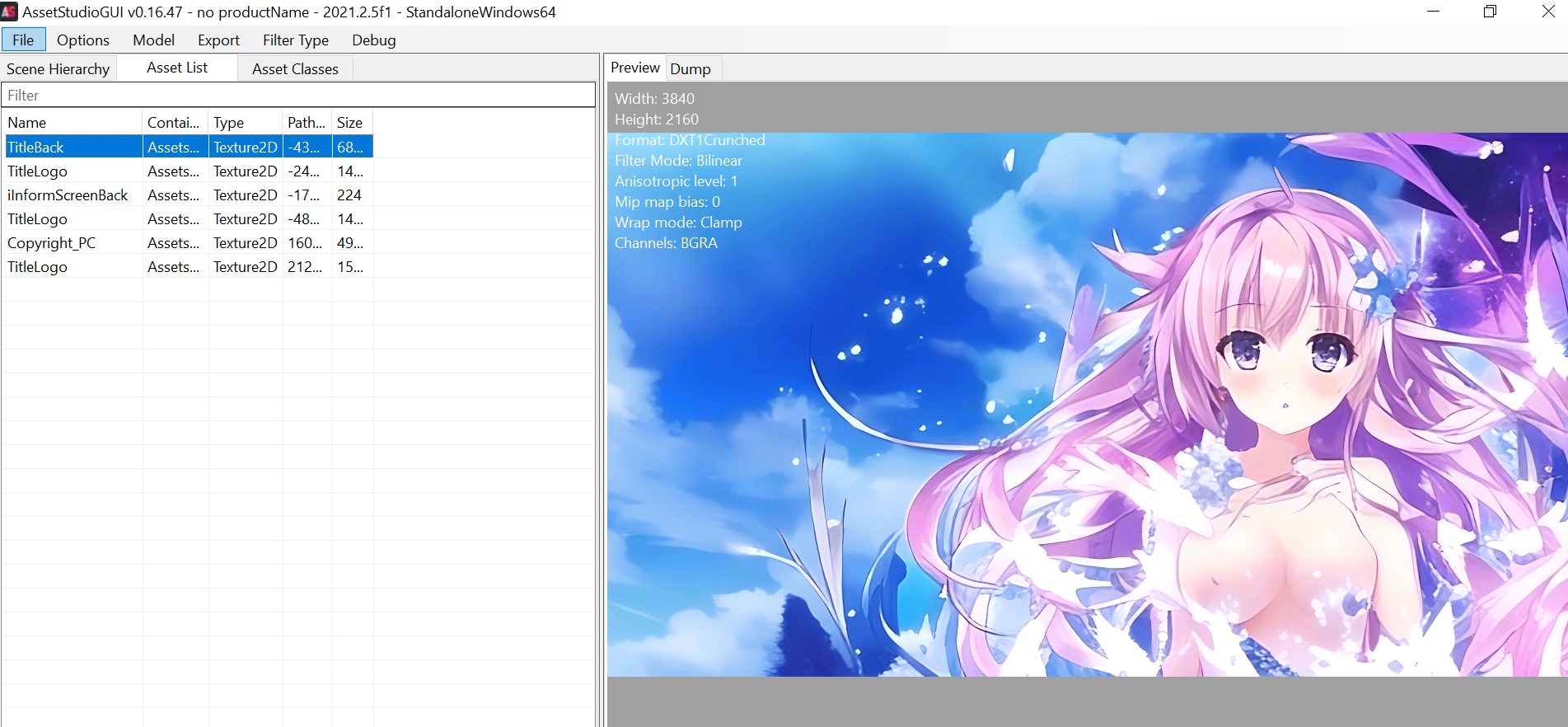The height and width of the screenshot is (727, 1568).
Task: Switch to the Asset Classes tab
Action: [295, 69]
